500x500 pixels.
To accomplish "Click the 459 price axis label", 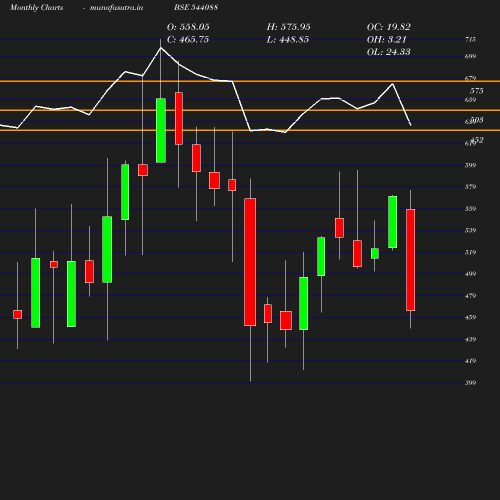I will [470, 317].
